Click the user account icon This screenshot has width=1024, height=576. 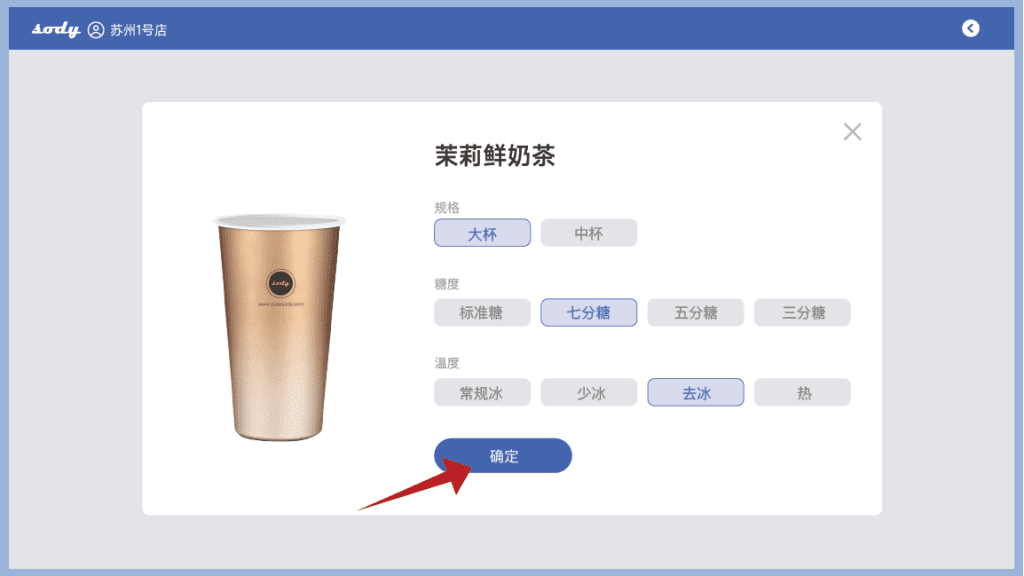96,30
